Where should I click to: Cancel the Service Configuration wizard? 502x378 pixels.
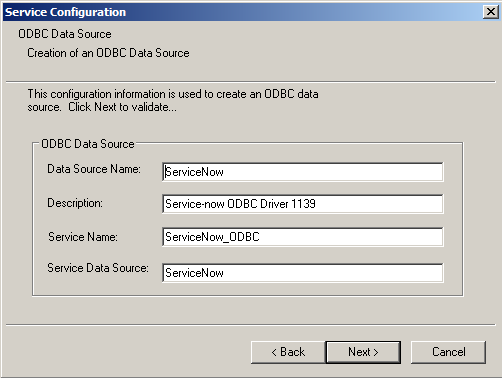pos(448,352)
